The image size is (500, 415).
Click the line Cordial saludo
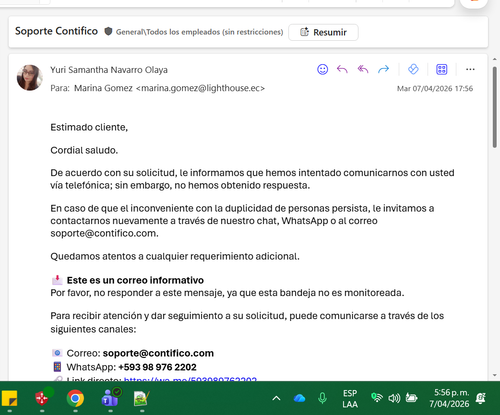pos(84,150)
